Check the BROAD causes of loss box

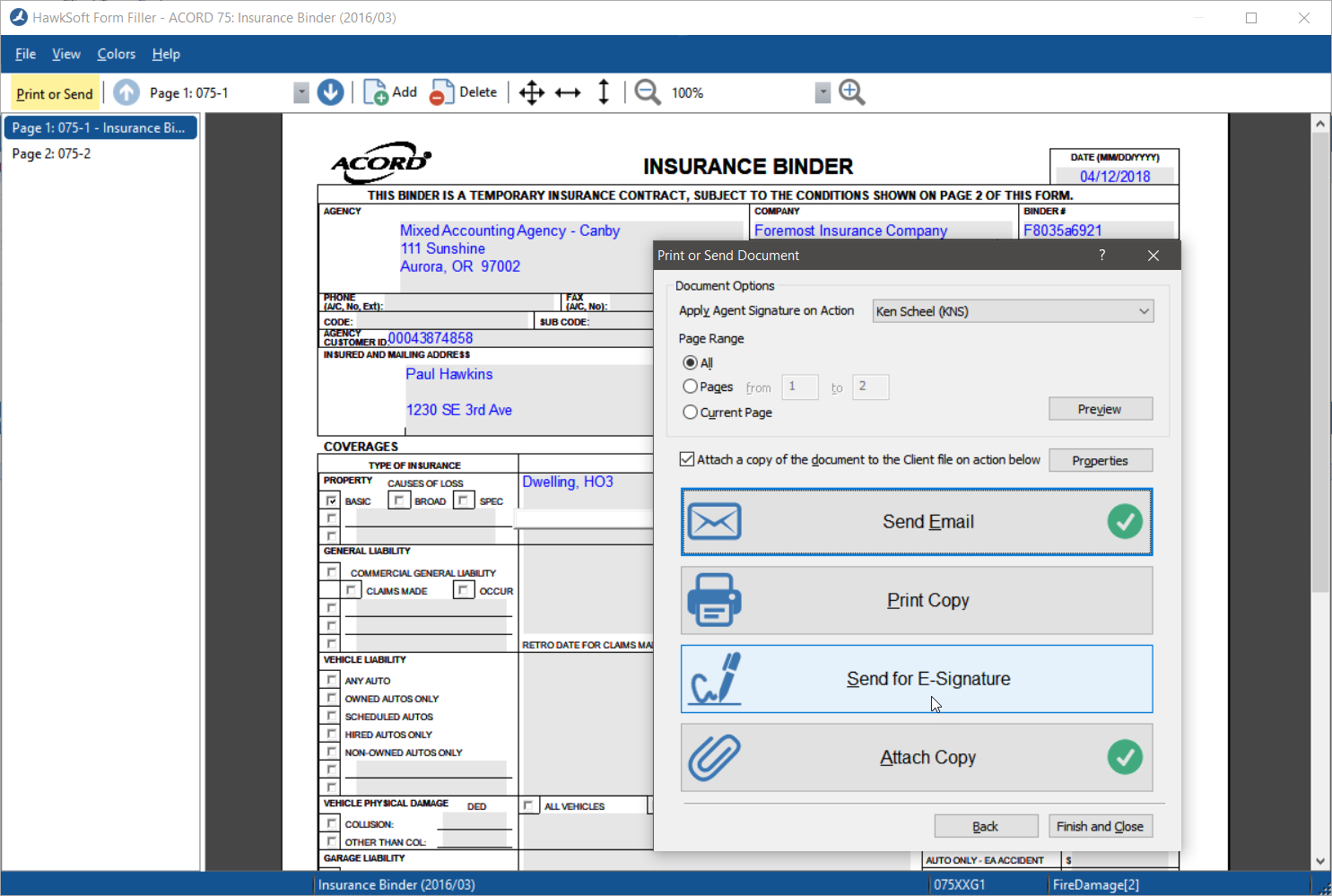[x=399, y=500]
